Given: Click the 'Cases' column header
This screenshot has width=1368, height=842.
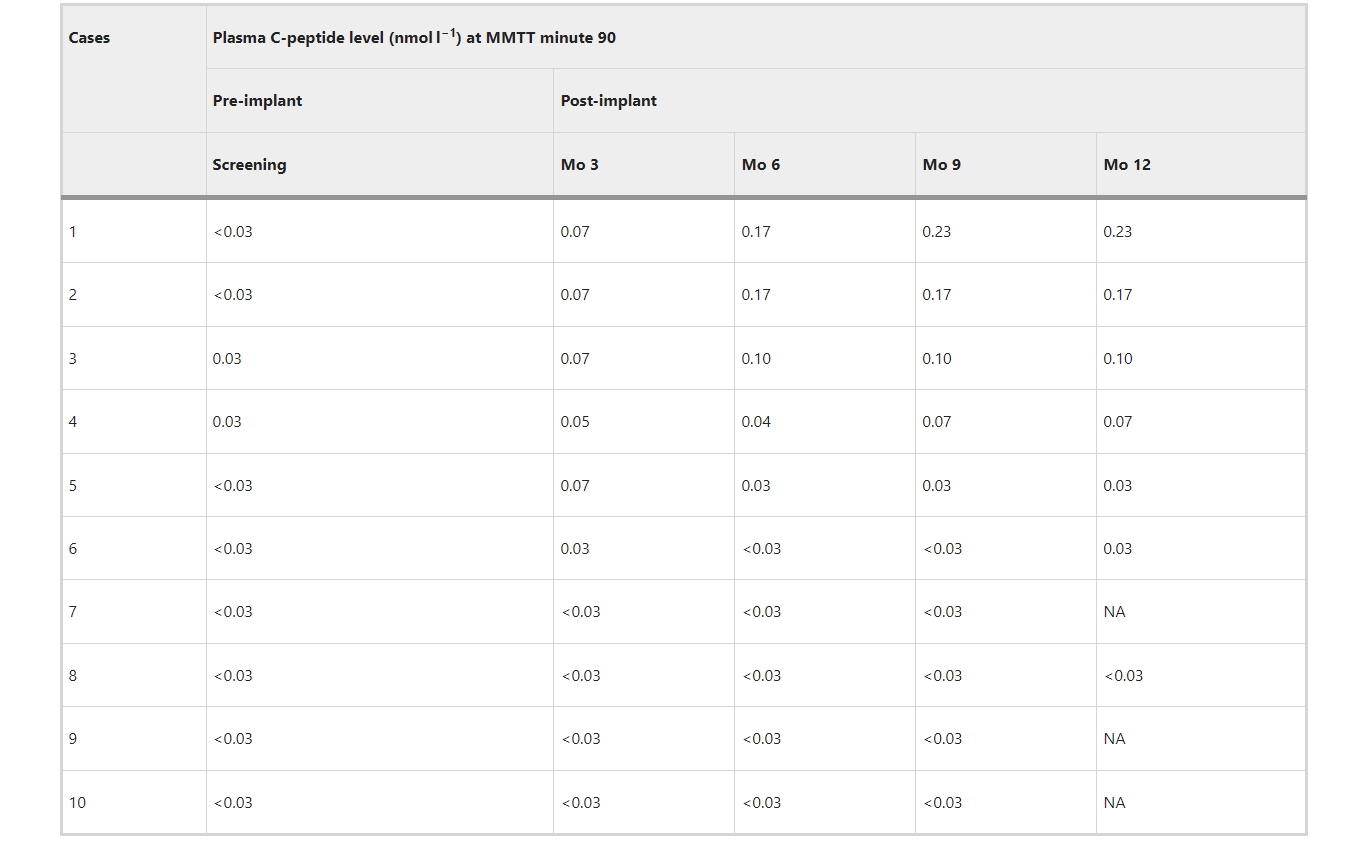Looking at the screenshot, I should 89,38.
